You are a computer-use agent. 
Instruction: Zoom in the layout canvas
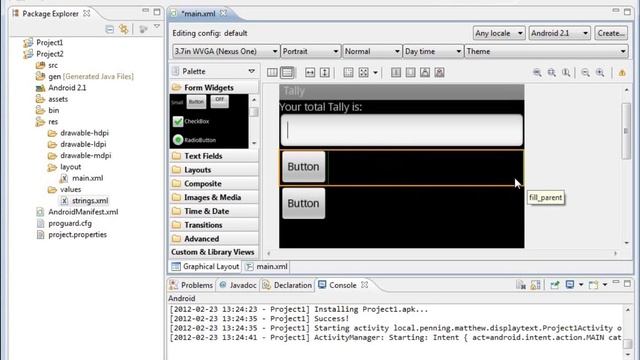tap(600, 73)
